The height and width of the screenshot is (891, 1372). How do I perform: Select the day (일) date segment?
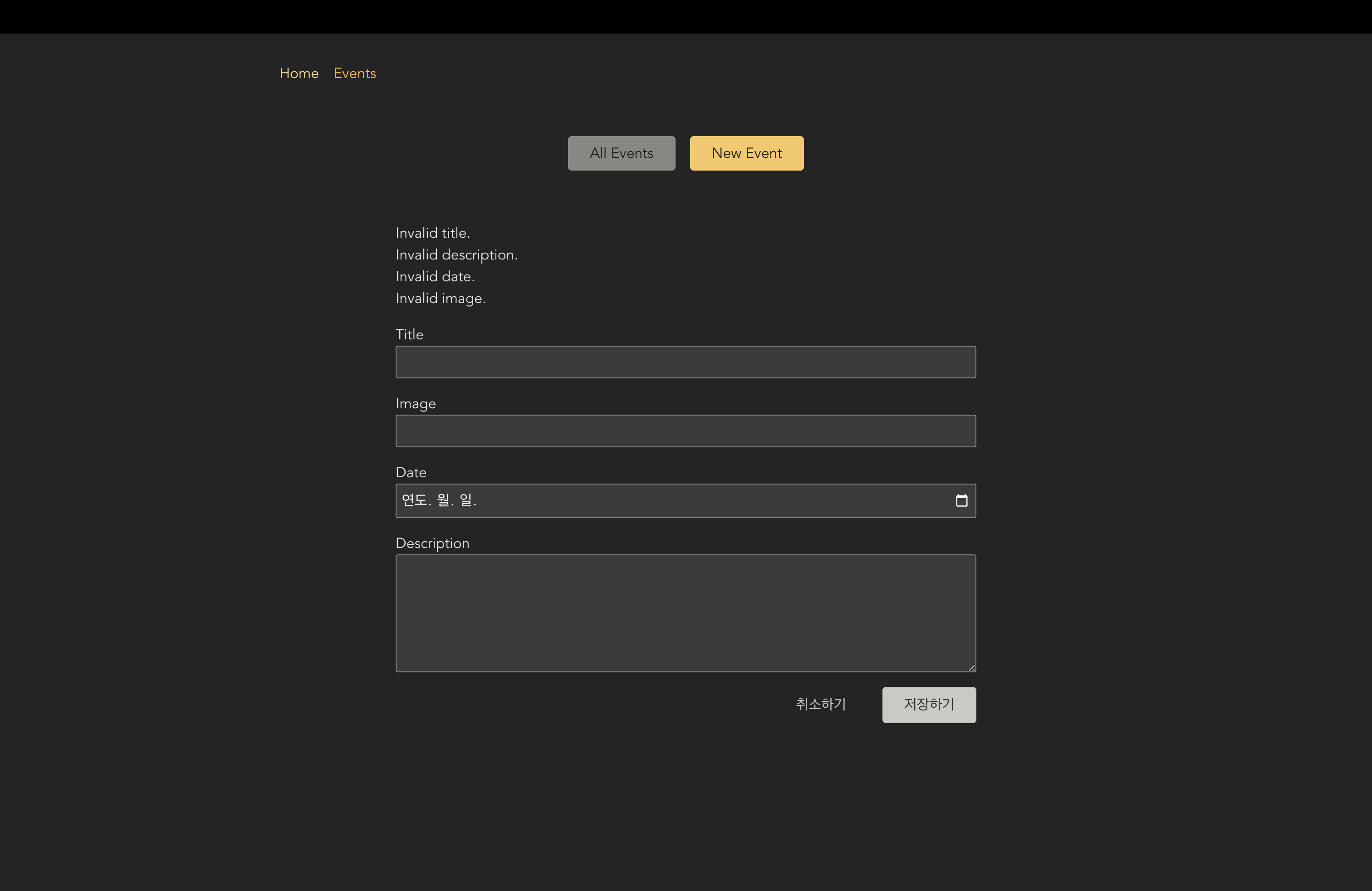point(466,500)
